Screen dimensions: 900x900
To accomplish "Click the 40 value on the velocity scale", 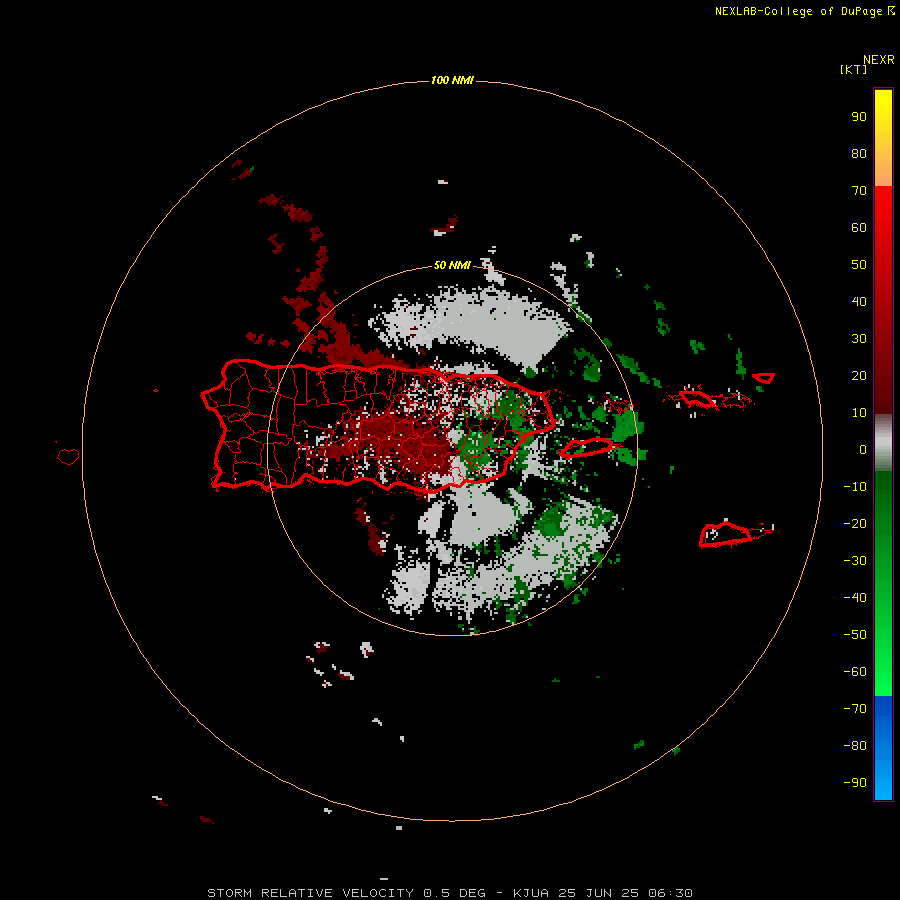I will (x=859, y=302).
